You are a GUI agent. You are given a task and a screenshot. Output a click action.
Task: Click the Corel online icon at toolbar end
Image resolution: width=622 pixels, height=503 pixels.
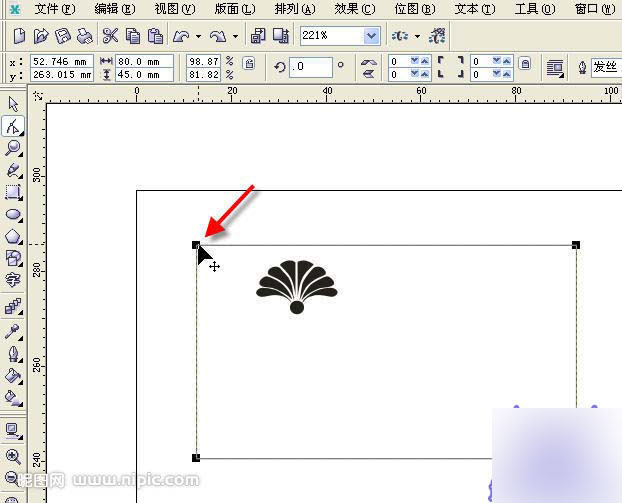437,36
